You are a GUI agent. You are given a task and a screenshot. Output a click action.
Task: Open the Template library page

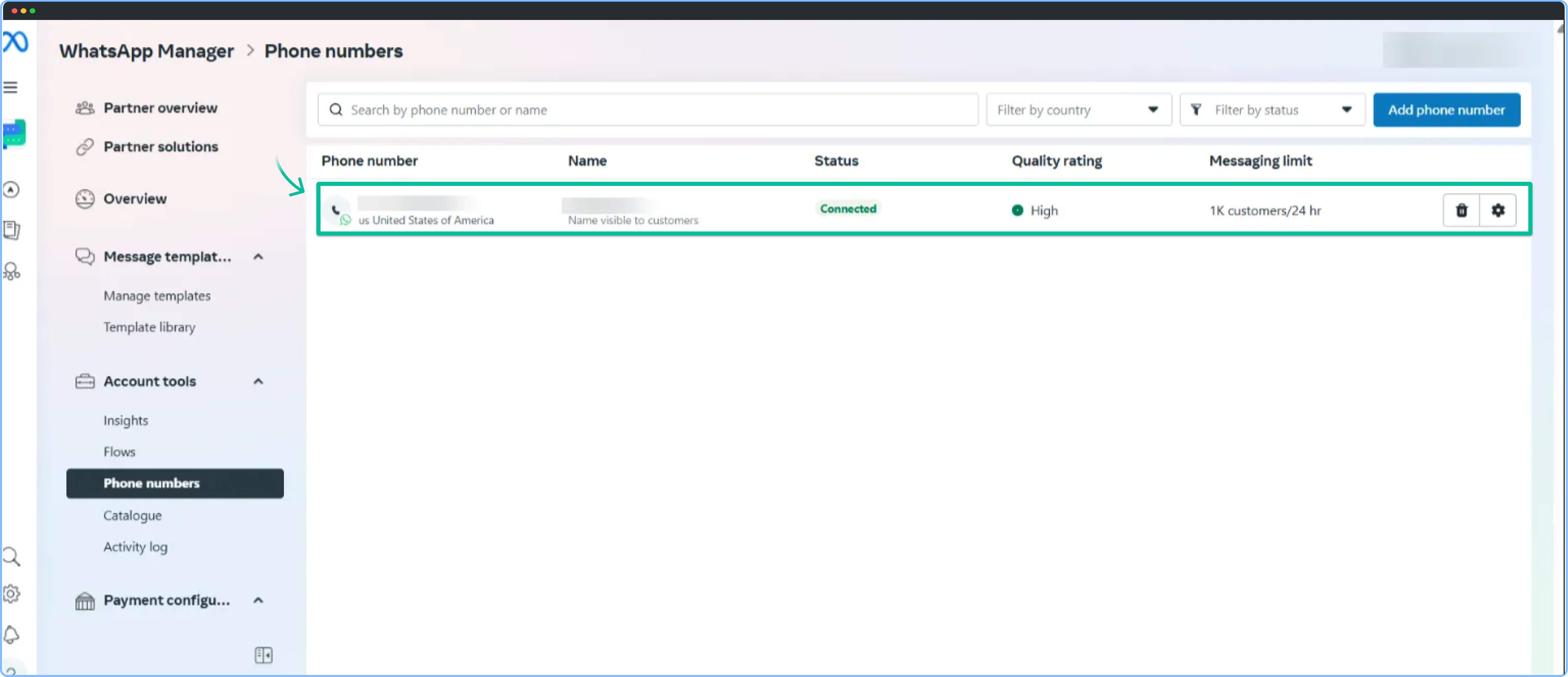click(x=149, y=327)
